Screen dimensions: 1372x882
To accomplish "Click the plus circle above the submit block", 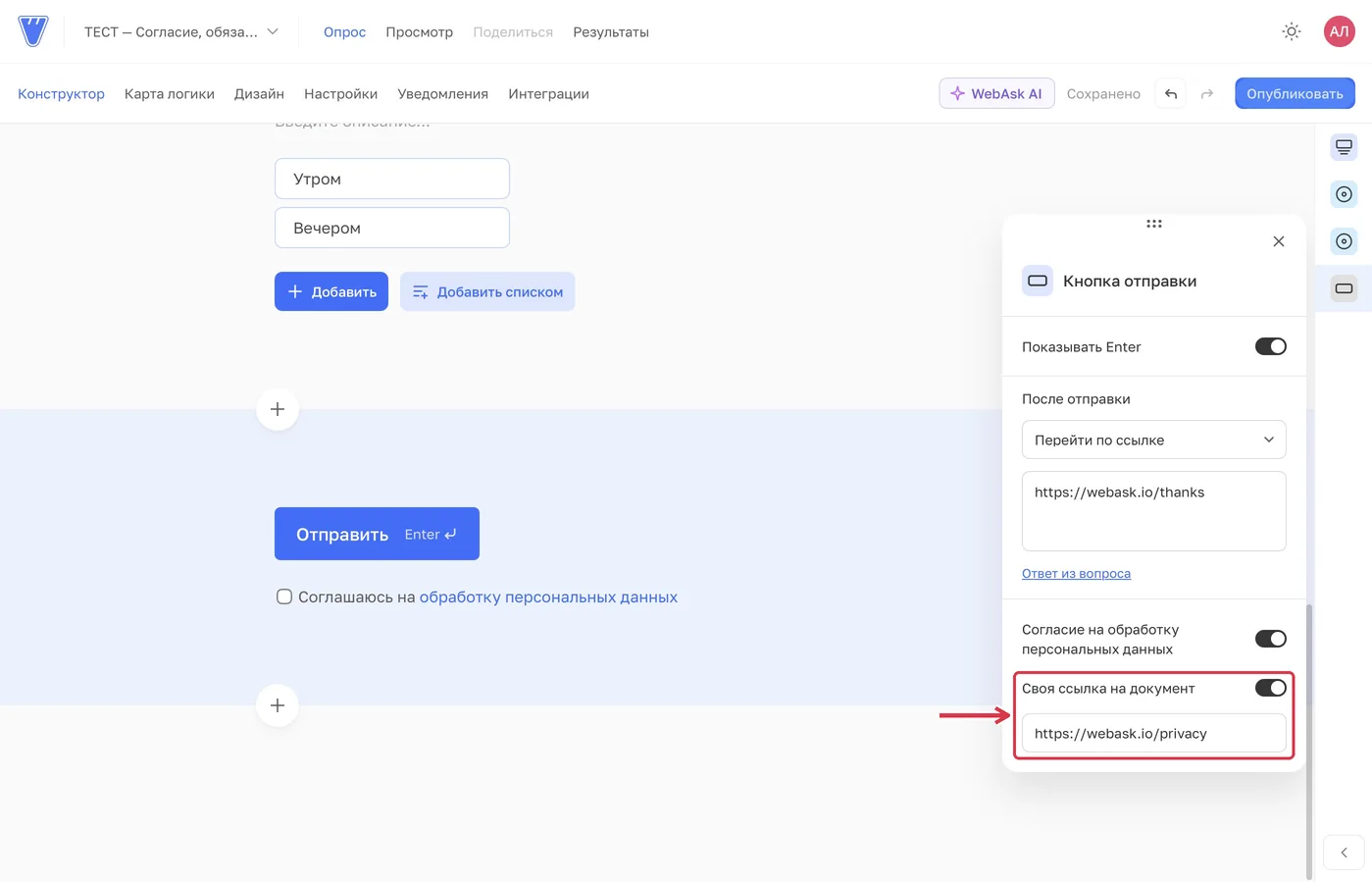I will point(278,409).
